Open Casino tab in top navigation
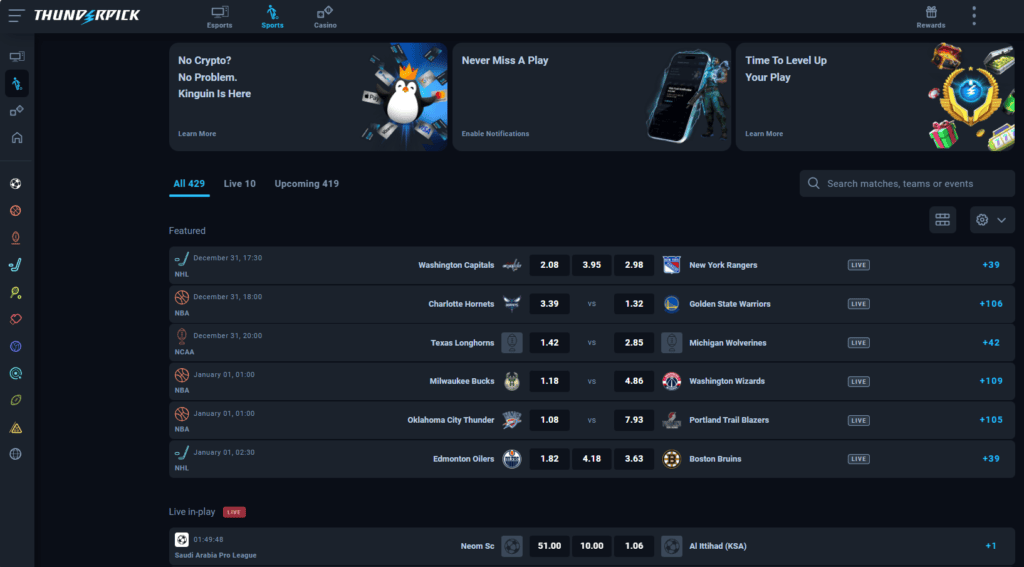 325,17
